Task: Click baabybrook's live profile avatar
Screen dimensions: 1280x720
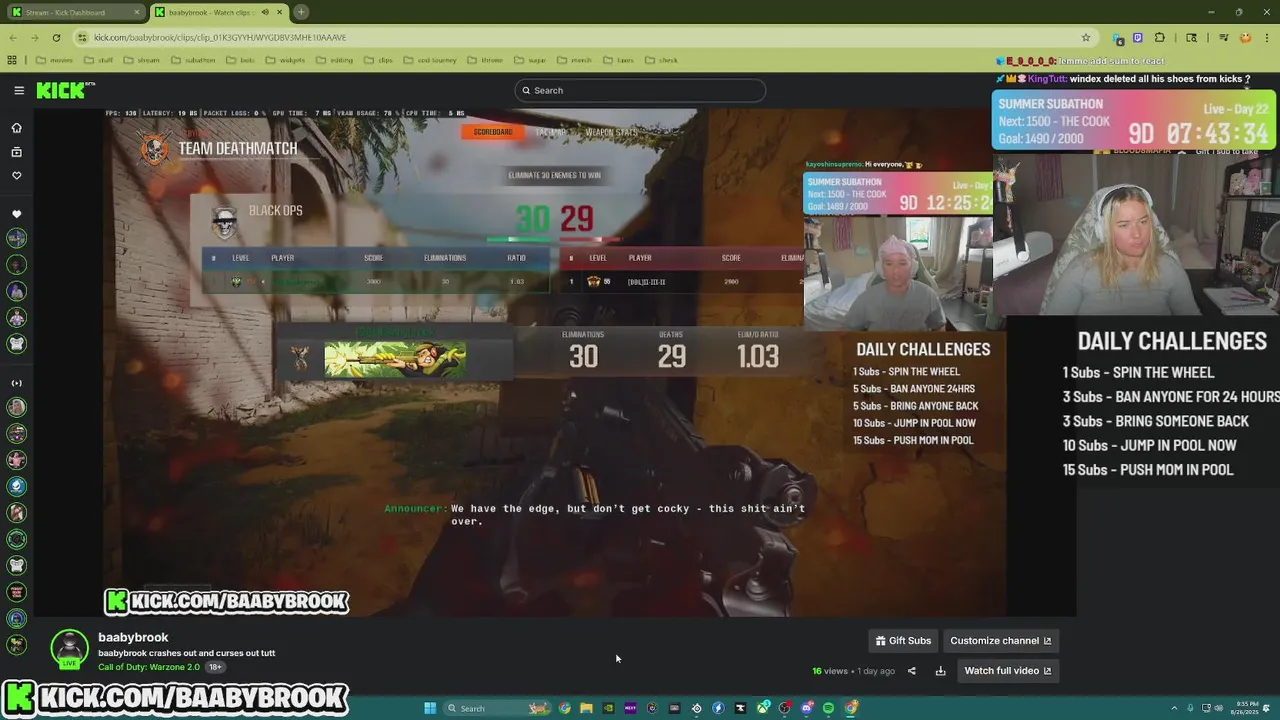Action: (x=69, y=649)
